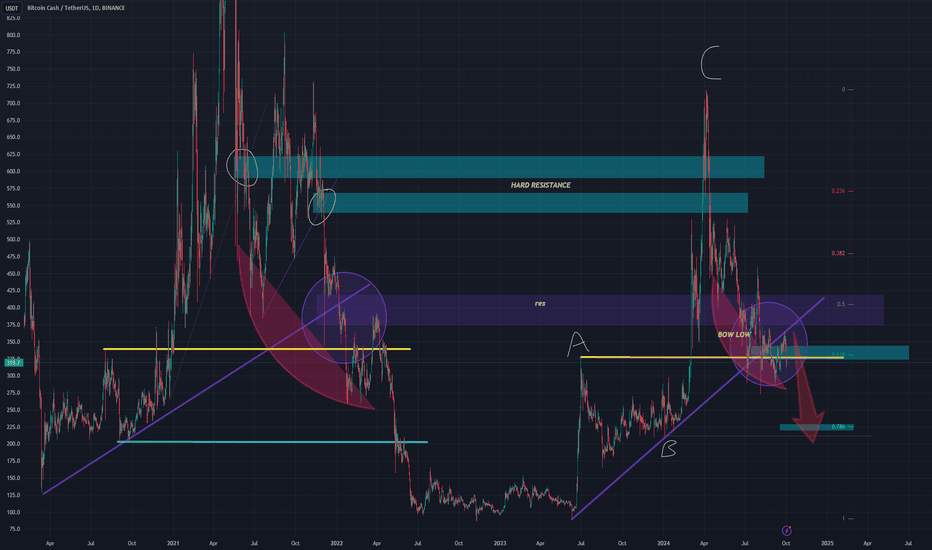Select the BOW LOW text label
This screenshot has height=550, width=932.
click(x=734, y=335)
